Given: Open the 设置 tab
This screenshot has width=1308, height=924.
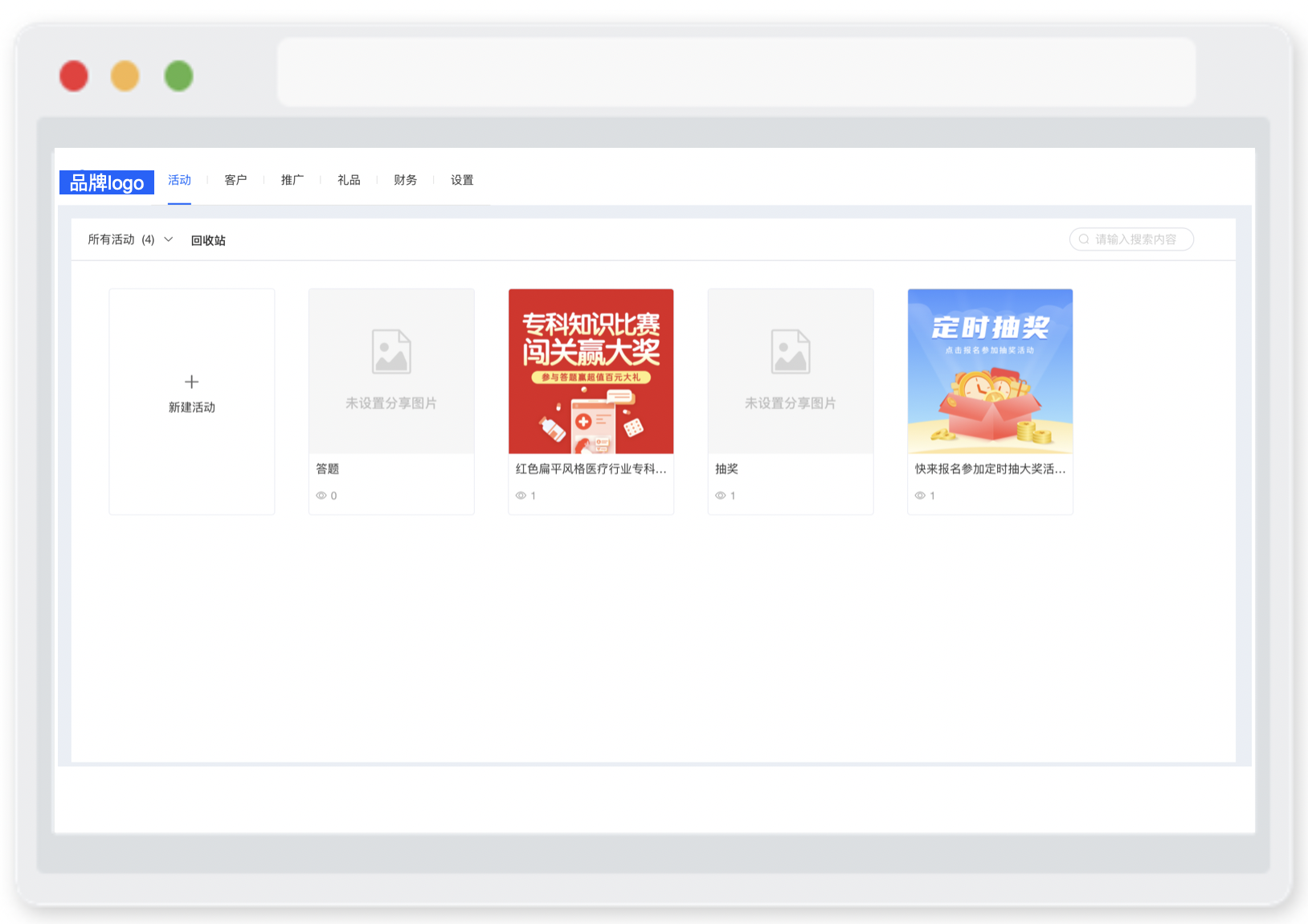Looking at the screenshot, I should [x=462, y=180].
